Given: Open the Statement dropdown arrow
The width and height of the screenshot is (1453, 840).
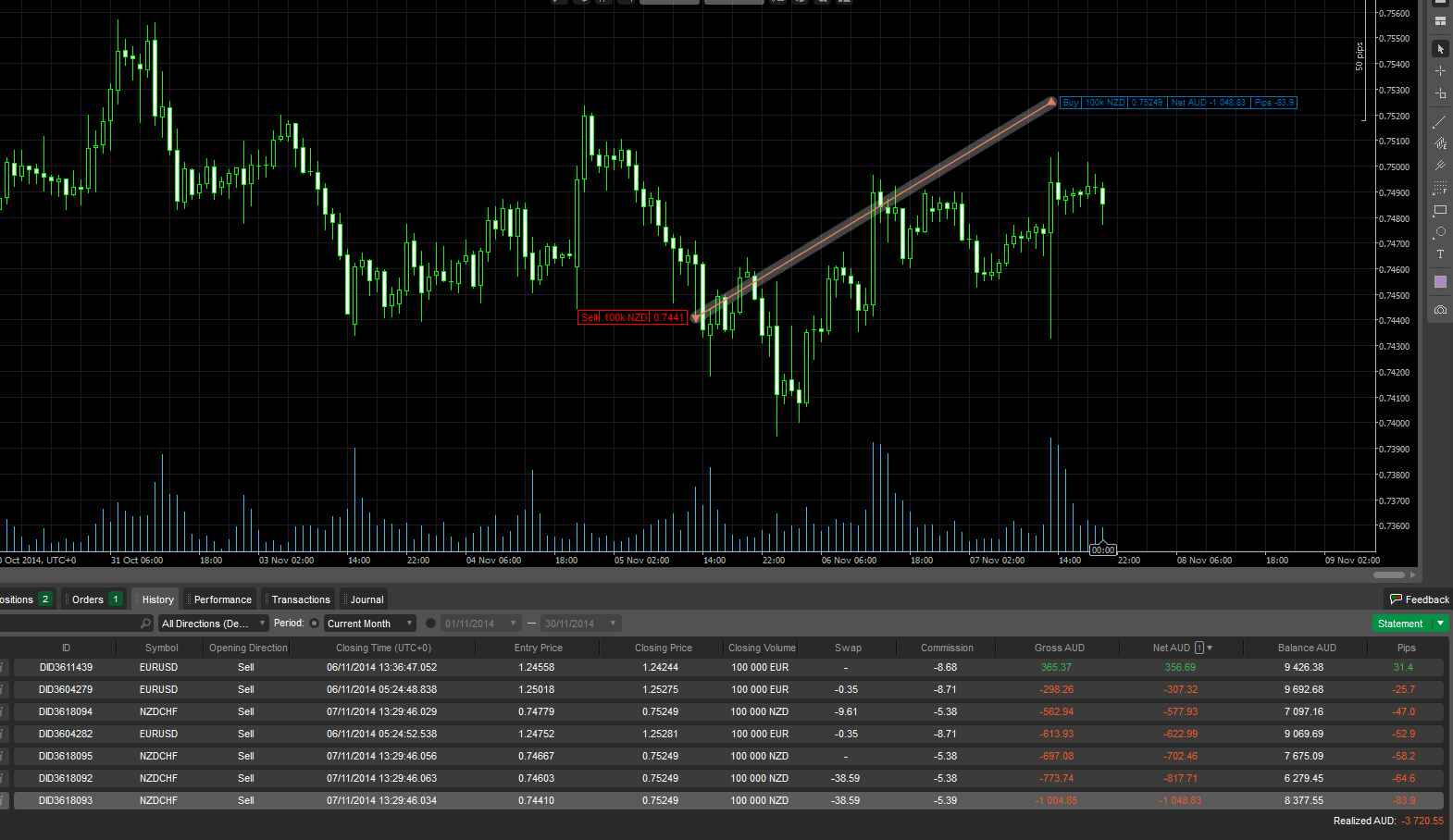Looking at the screenshot, I should click(1440, 624).
